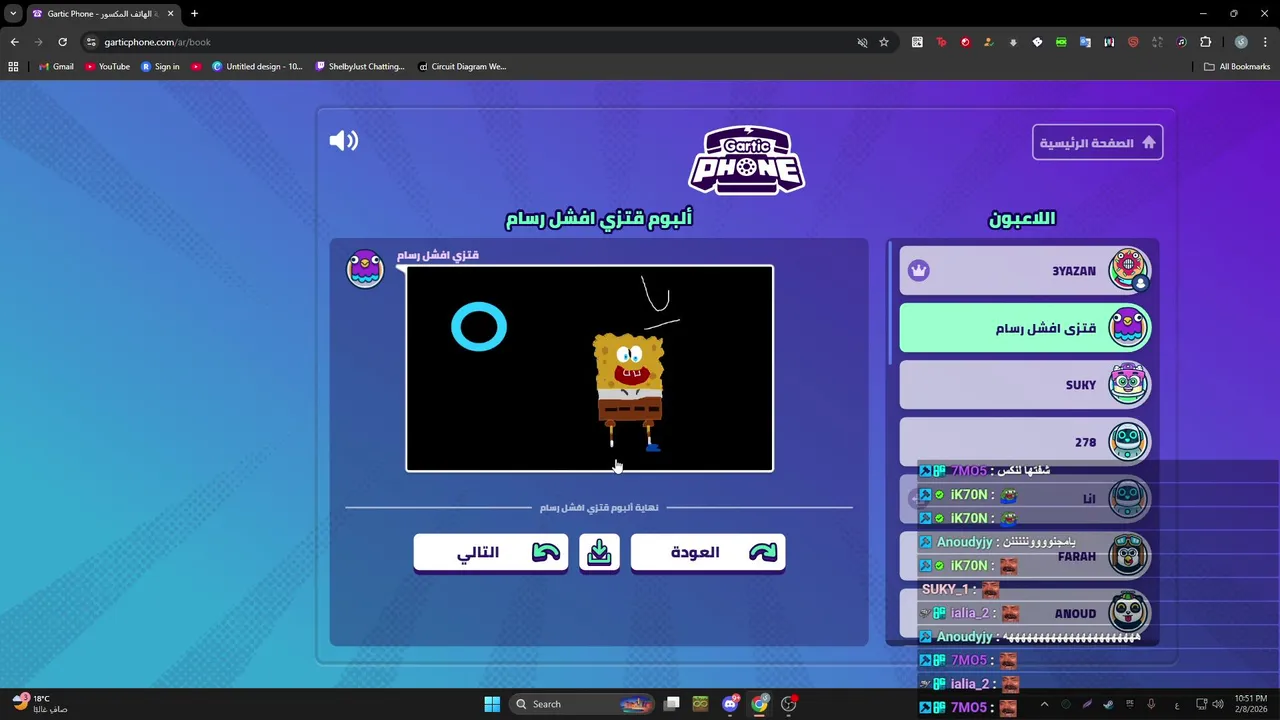Open the ShelbyJust Chatting bookmark
The height and width of the screenshot is (720, 1280).
(x=360, y=67)
